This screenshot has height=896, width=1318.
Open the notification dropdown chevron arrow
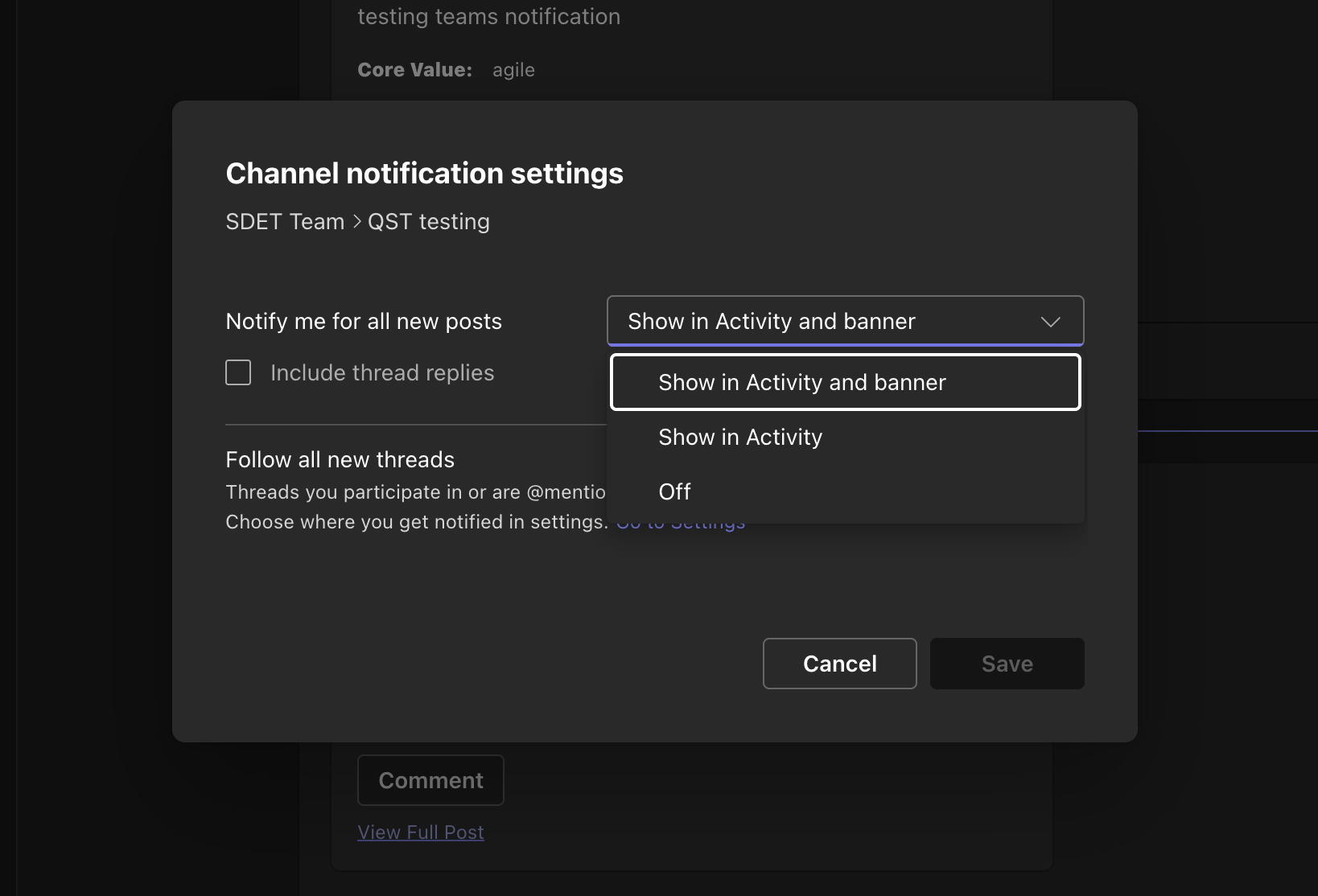coord(1050,322)
